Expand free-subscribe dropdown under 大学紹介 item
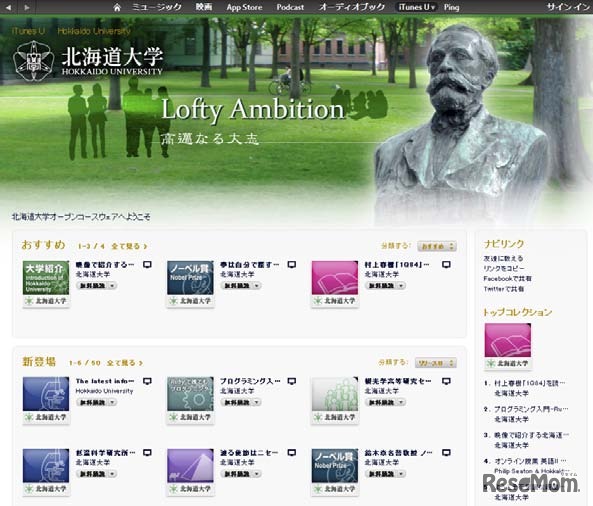 (x=112, y=286)
